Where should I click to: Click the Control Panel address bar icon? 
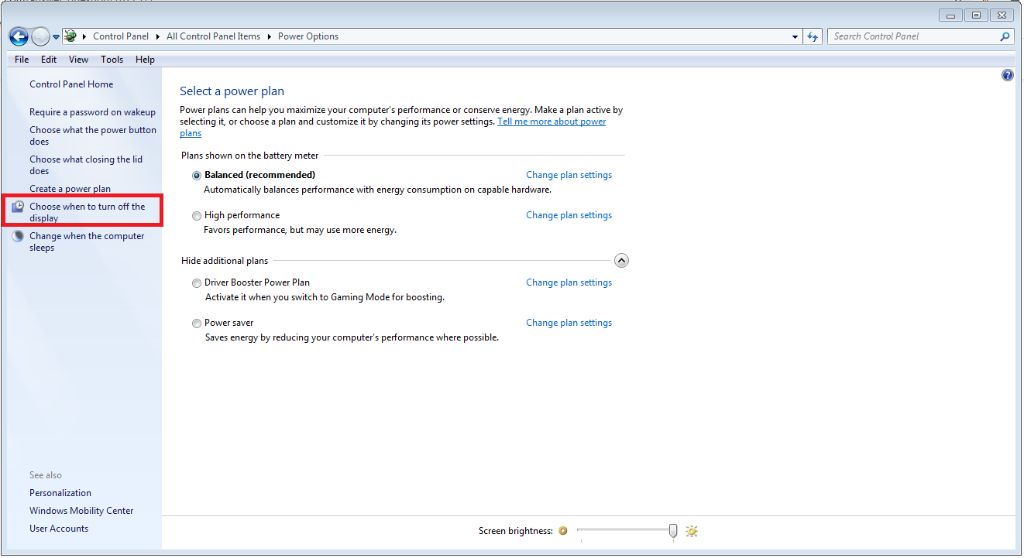(70, 36)
